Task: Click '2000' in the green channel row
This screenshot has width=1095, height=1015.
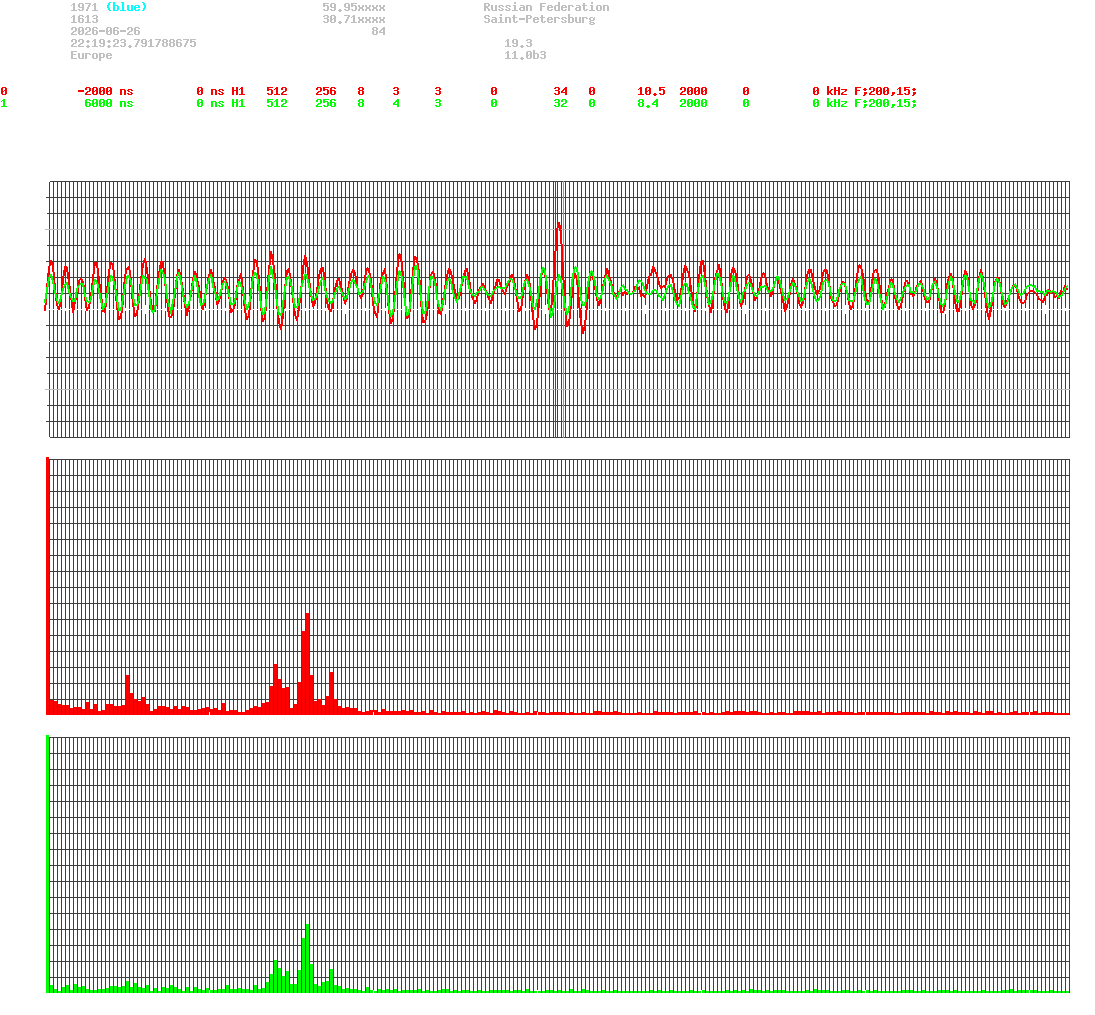Action: coord(693,103)
